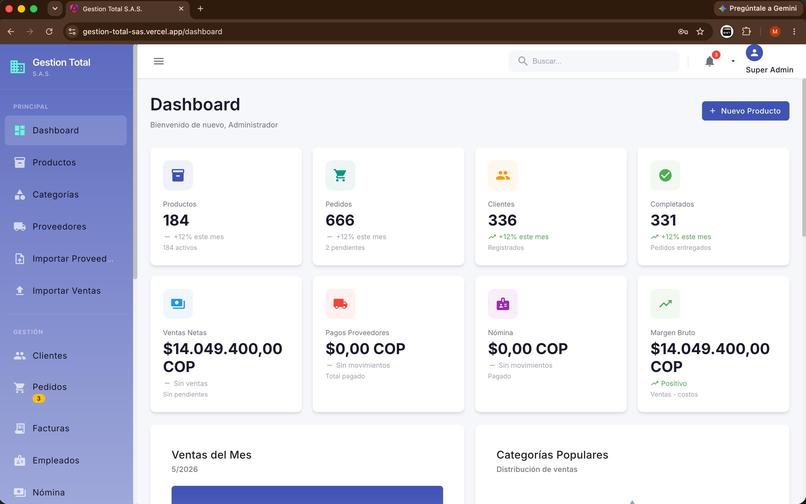Click the Facturas receipt icon
The width and height of the screenshot is (806, 504).
pos(20,428)
